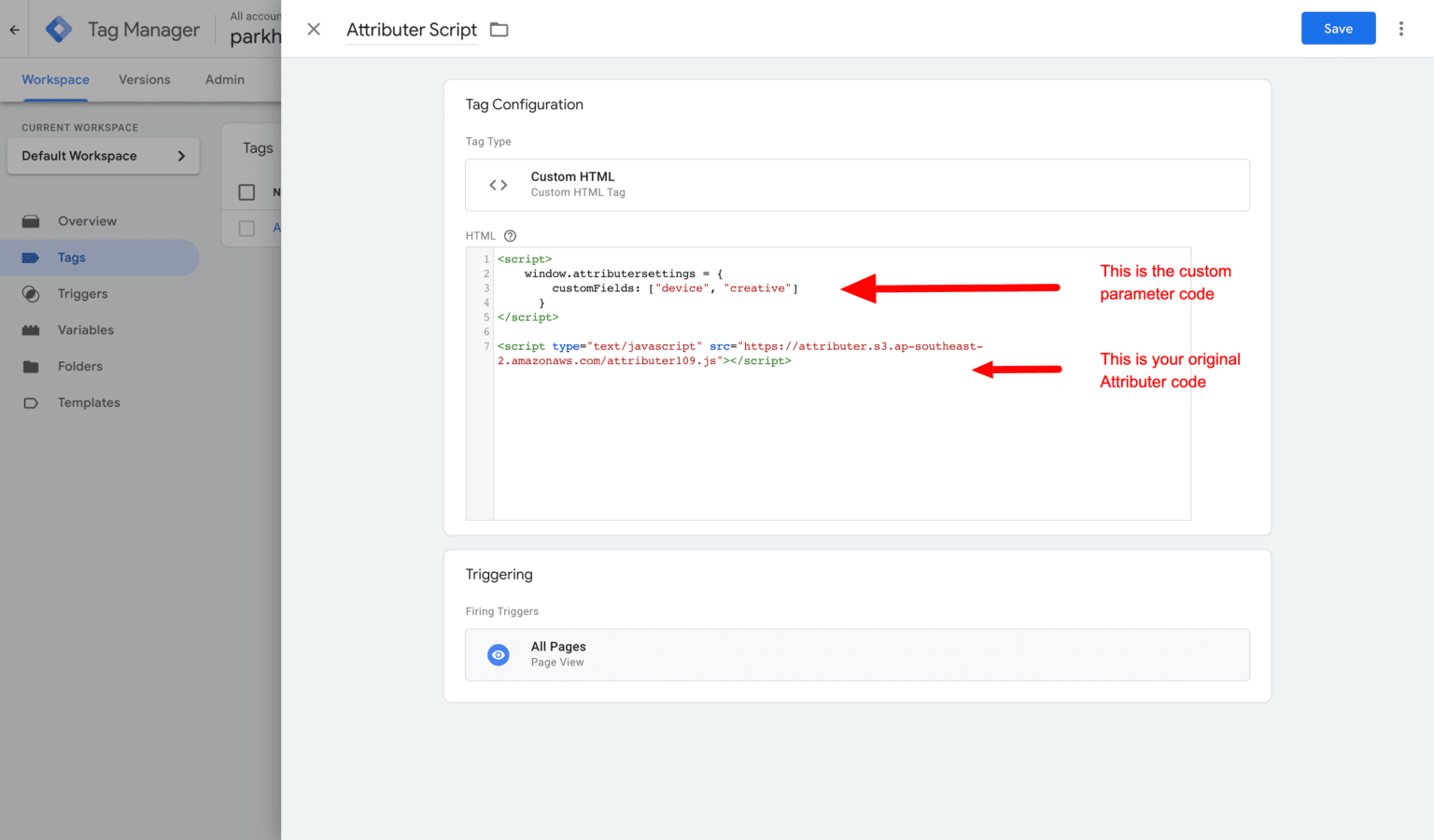Click the customFields line in the code
Screen dimensions: 1434x840
[x=675, y=288]
